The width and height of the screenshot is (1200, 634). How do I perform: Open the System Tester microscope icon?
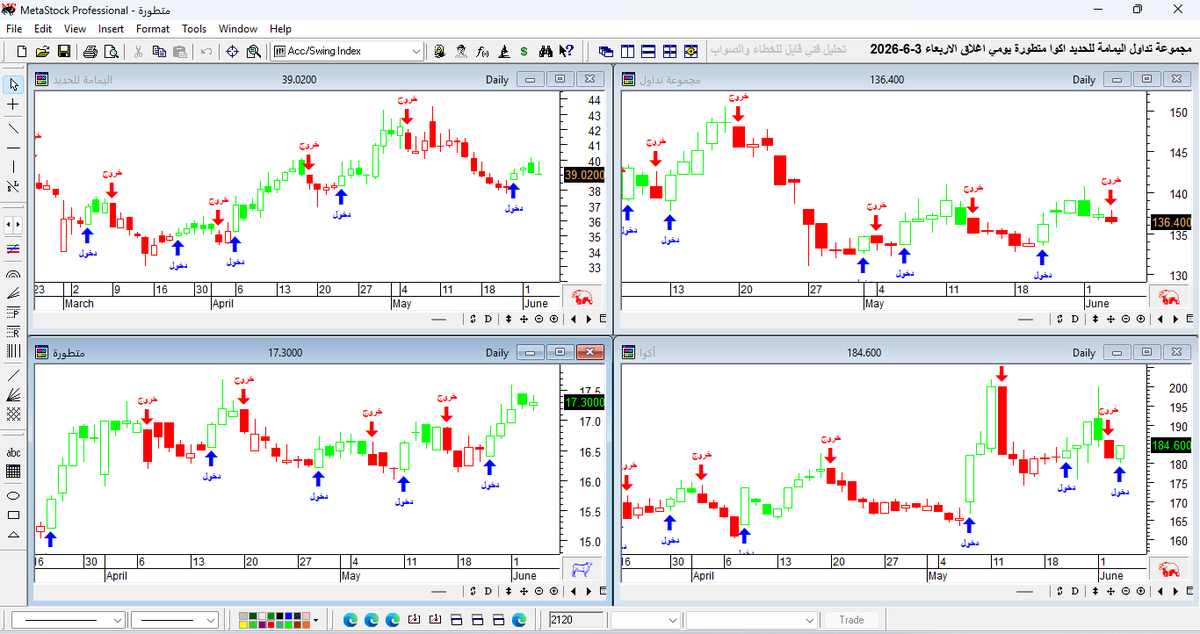click(x=503, y=51)
